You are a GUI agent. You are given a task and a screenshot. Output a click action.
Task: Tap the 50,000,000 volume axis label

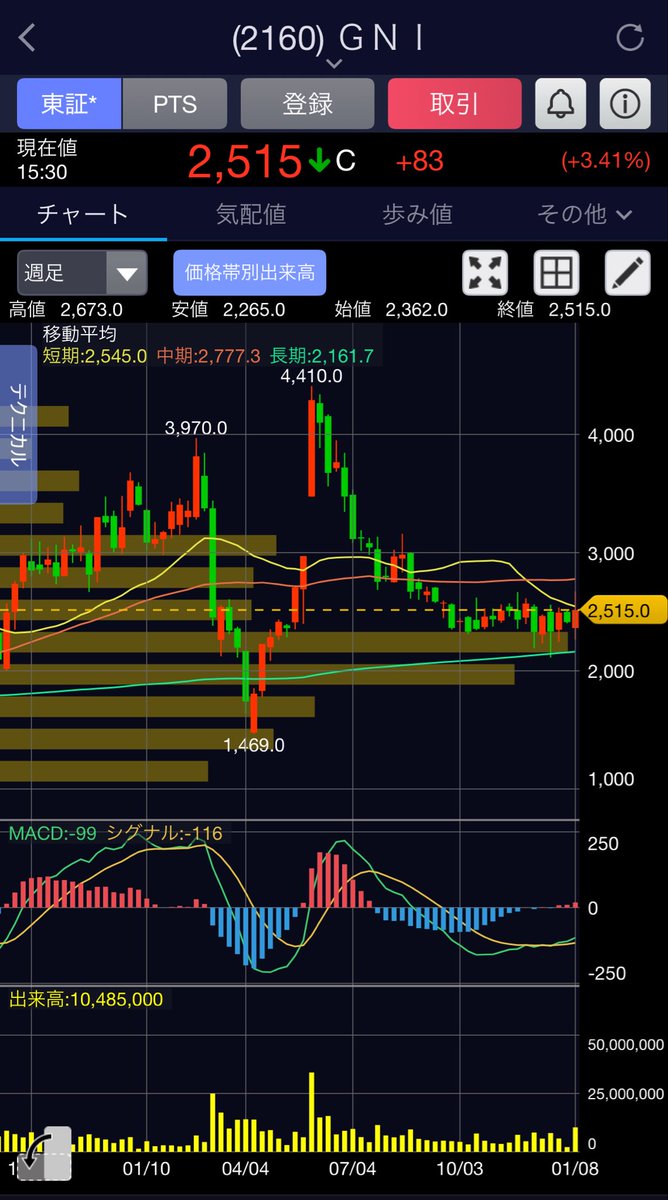point(624,1045)
